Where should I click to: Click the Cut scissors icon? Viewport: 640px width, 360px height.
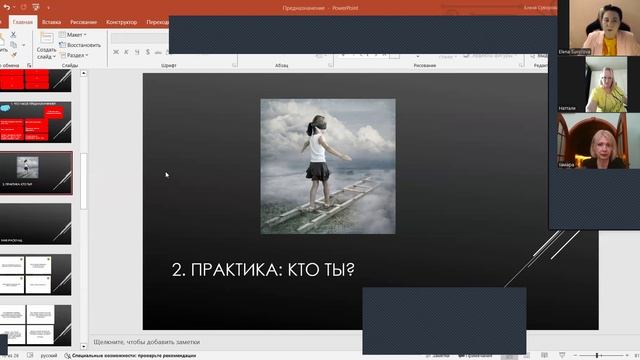(x=13, y=35)
